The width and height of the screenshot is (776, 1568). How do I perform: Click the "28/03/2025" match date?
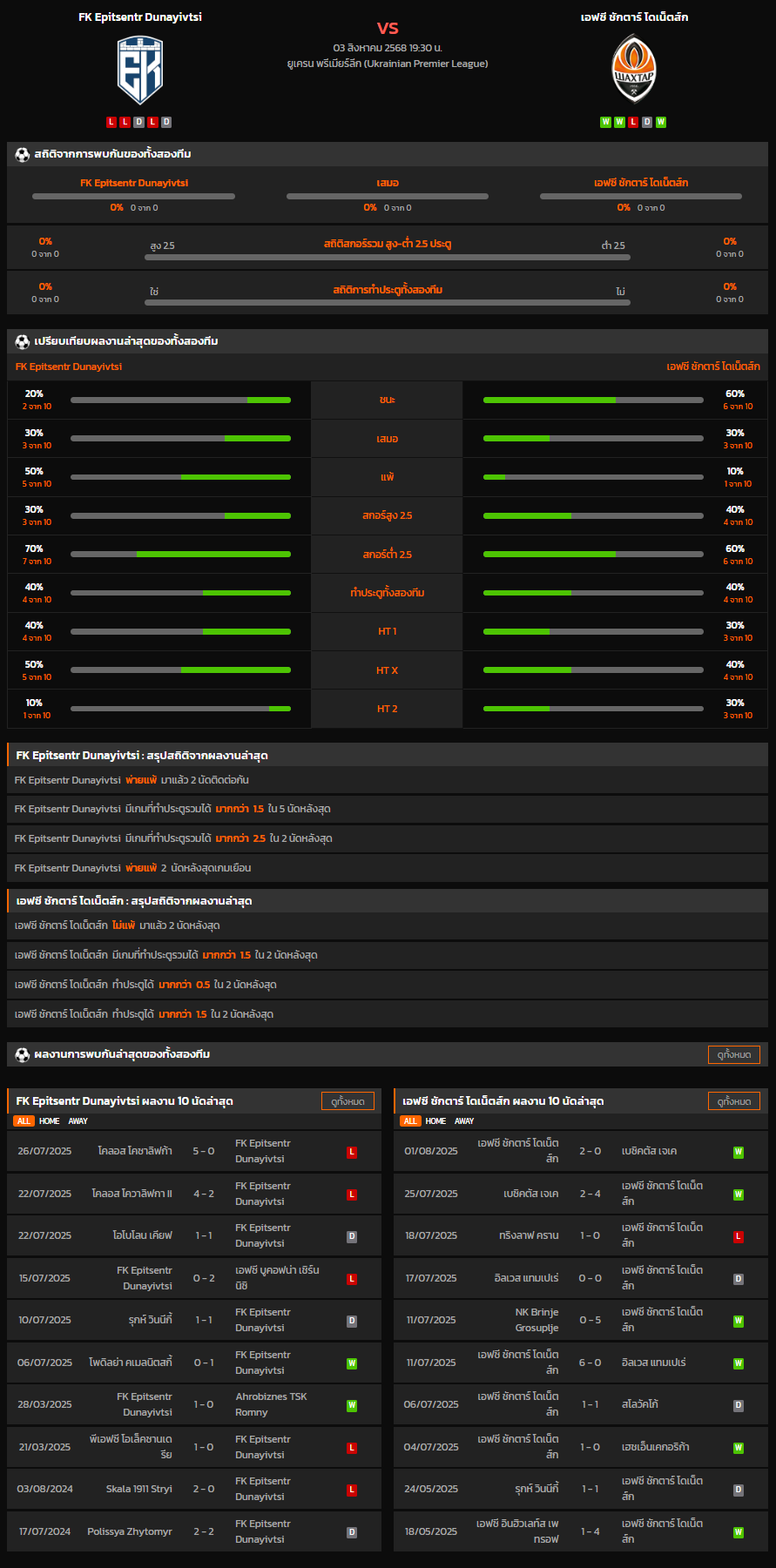pyautogui.click(x=45, y=1405)
